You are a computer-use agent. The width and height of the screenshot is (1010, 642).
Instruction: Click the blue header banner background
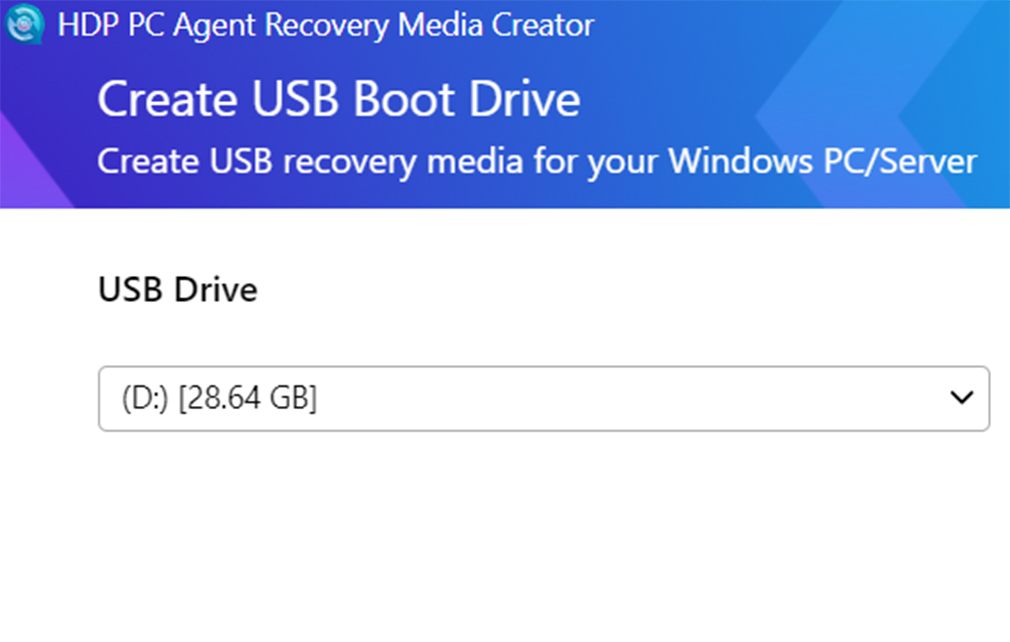(700, 60)
